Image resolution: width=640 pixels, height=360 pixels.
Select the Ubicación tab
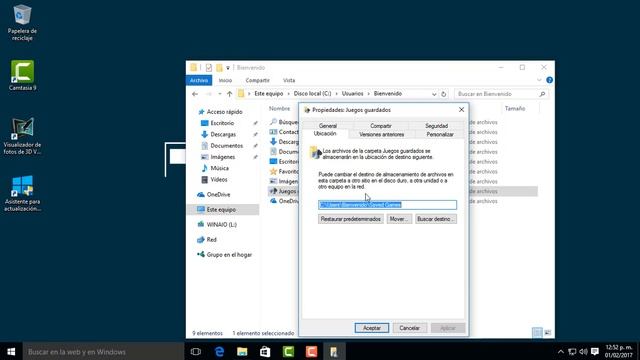click(x=325, y=134)
